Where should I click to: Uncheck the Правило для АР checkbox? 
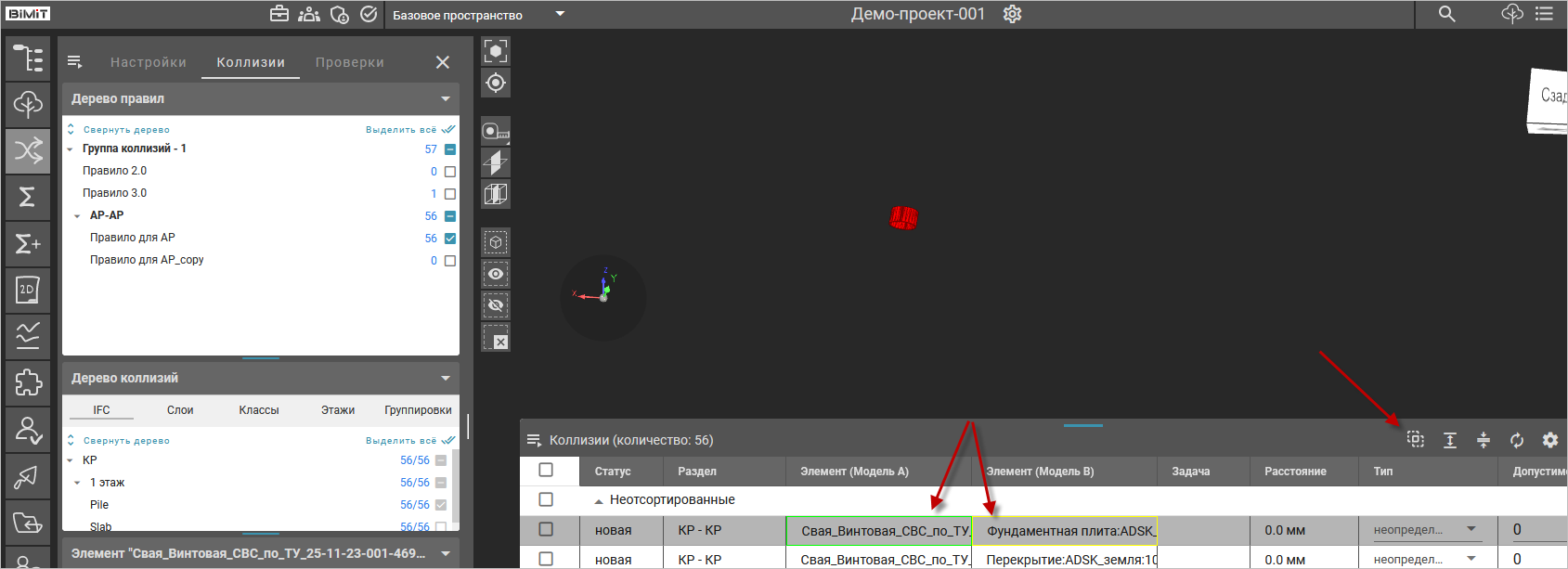point(450,239)
